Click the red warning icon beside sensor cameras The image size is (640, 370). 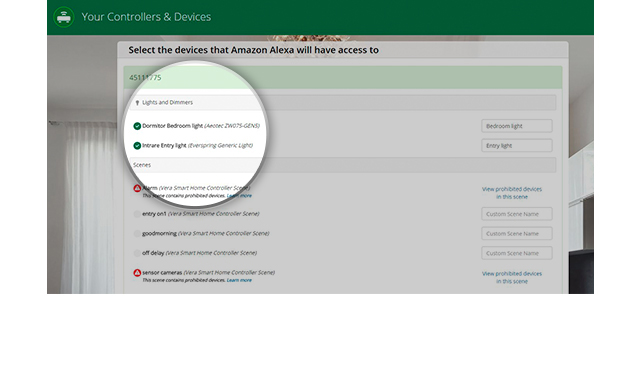pyautogui.click(x=137, y=273)
